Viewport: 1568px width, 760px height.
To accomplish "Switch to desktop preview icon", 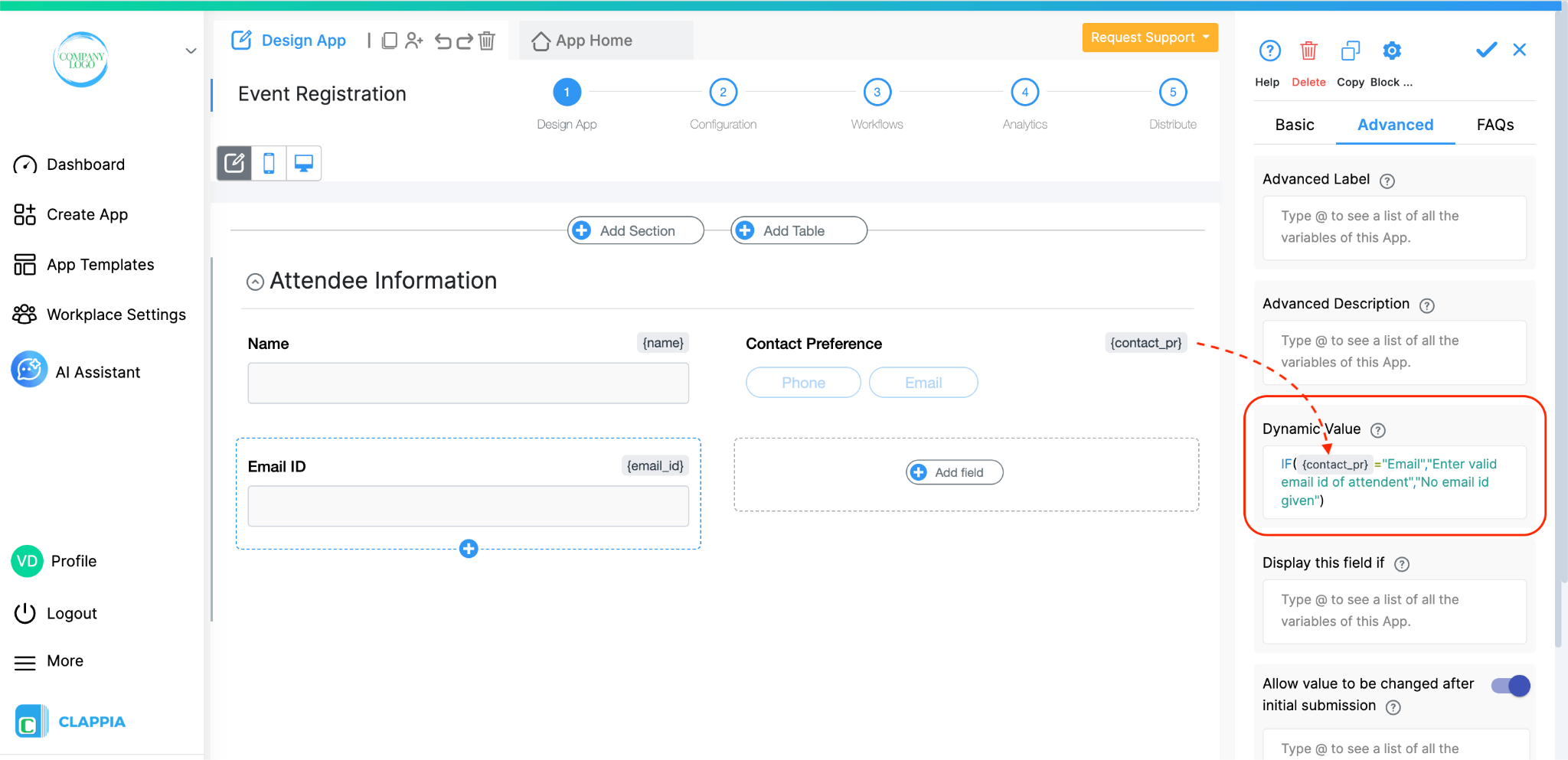I will [304, 163].
